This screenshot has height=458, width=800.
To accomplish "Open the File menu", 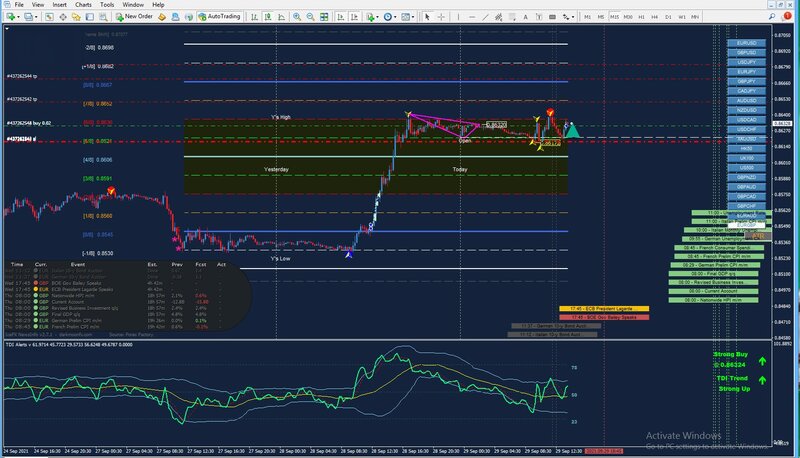I will [19, 5].
